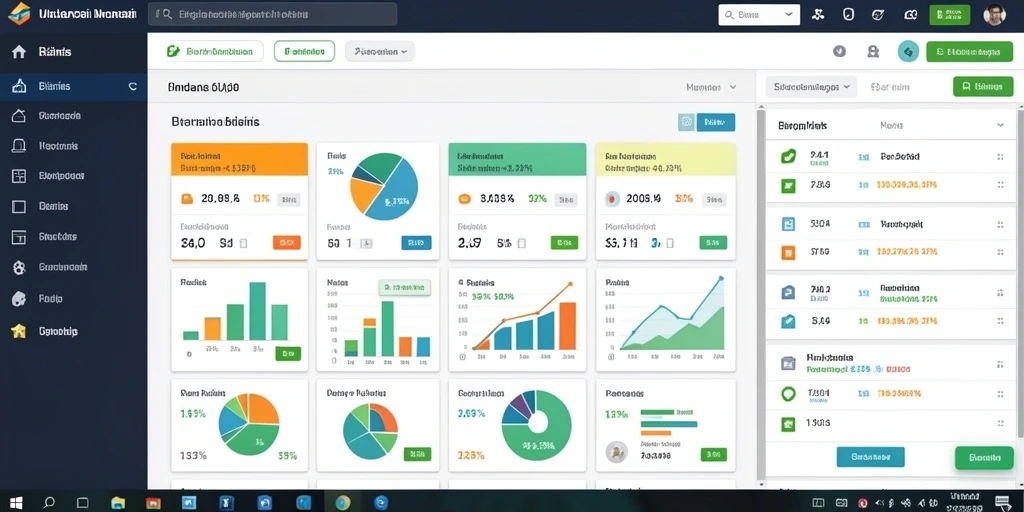This screenshot has width=1024, height=512.
Task: Expand the gray dropdown in the secondary toolbar
Action: tap(379, 51)
